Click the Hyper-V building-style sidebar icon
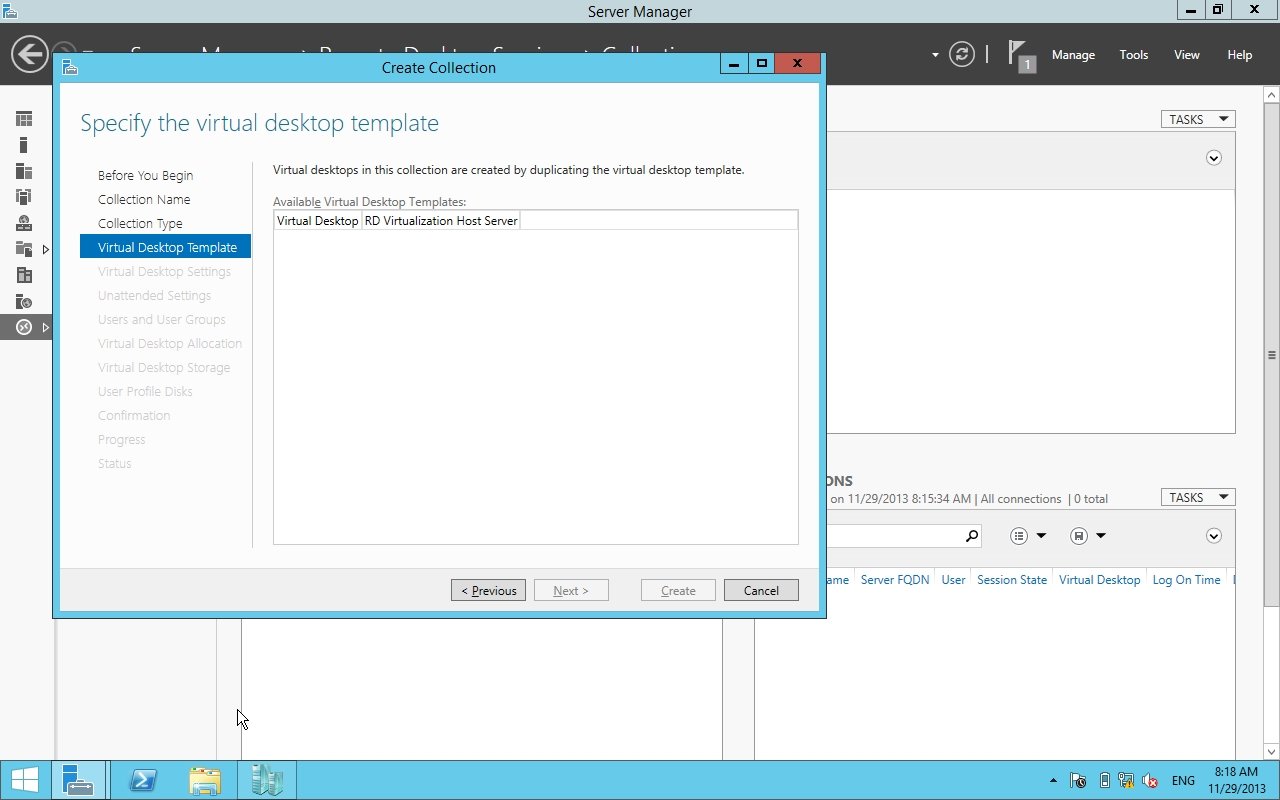Image resolution: width=1280 pixels, height=800 pixels. pyautogui.click(x=24, y=275)
